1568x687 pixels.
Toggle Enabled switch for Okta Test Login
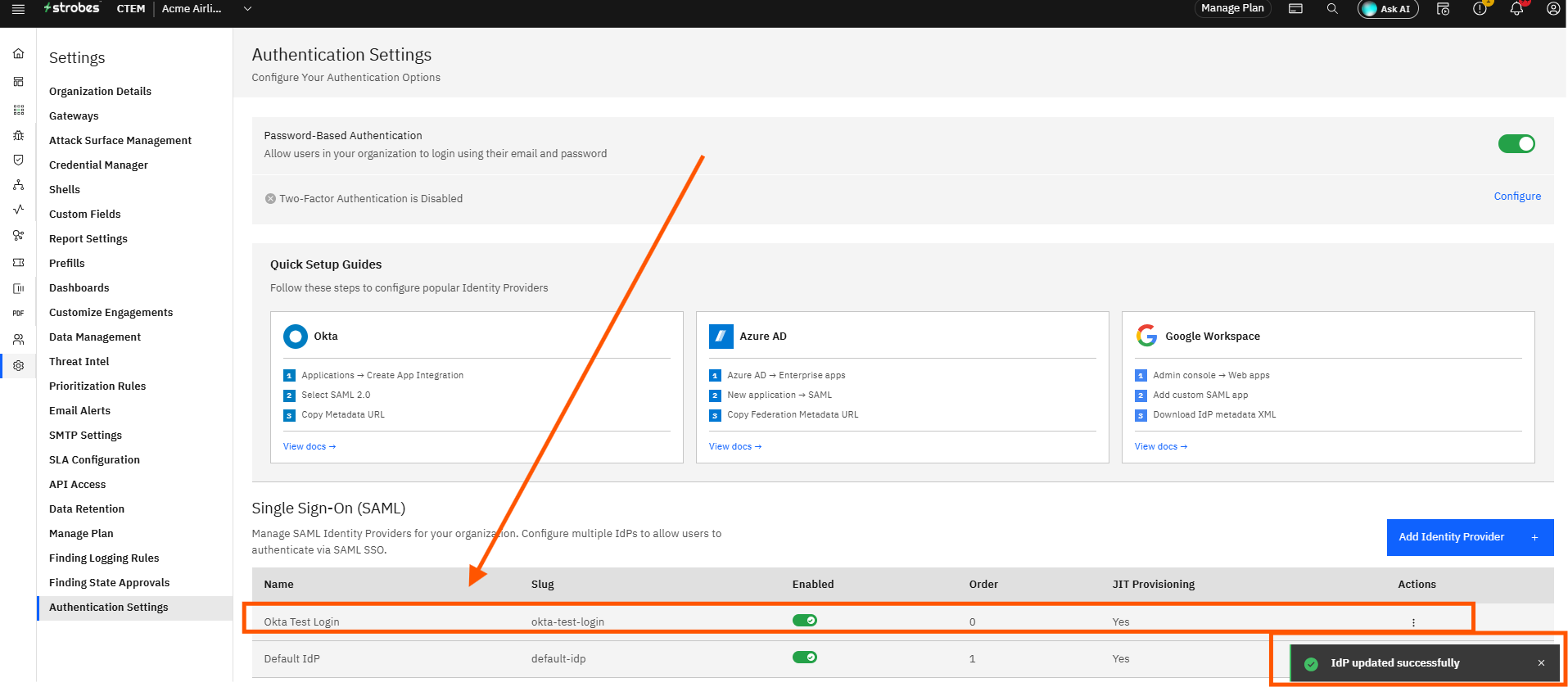[x=805, y=621]
